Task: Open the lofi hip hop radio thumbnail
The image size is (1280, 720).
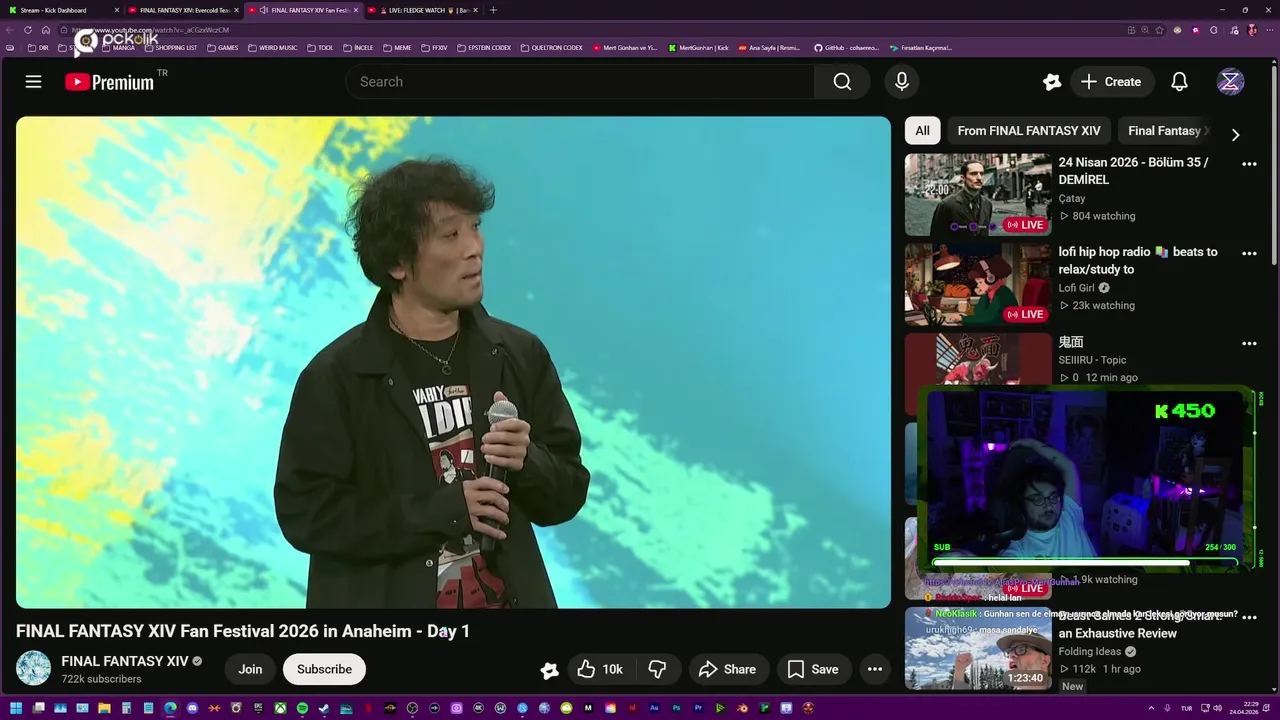Action: coord(978,284)
